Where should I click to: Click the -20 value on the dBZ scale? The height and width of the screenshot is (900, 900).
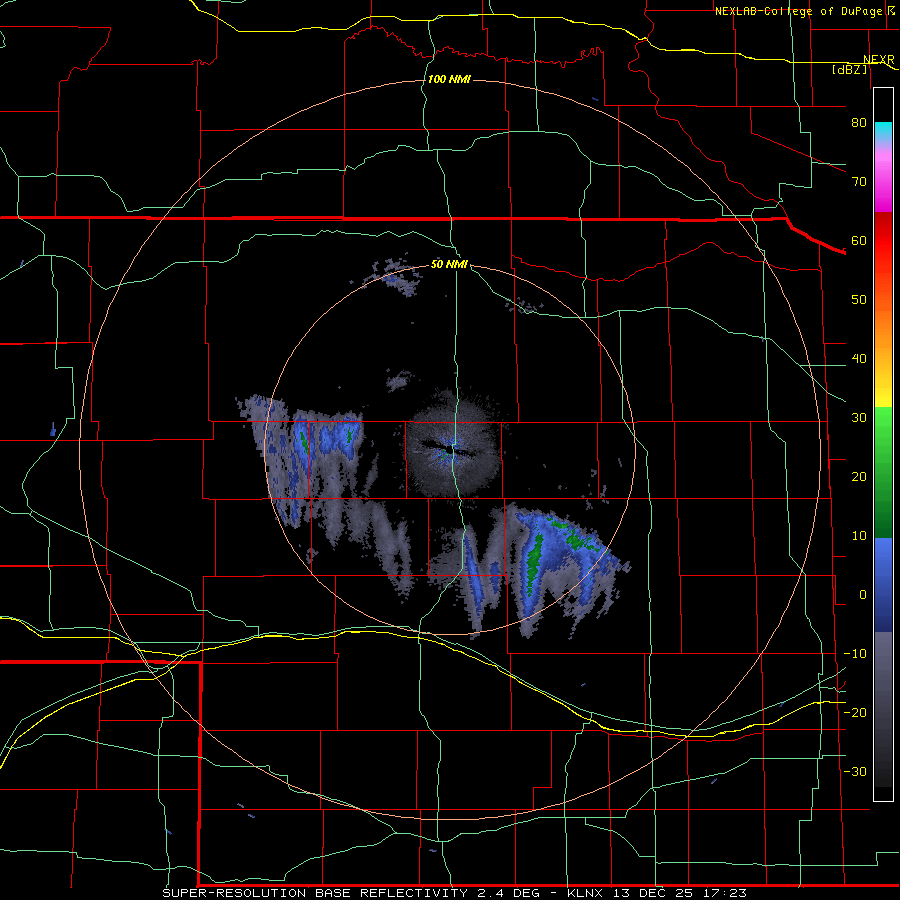855,712
